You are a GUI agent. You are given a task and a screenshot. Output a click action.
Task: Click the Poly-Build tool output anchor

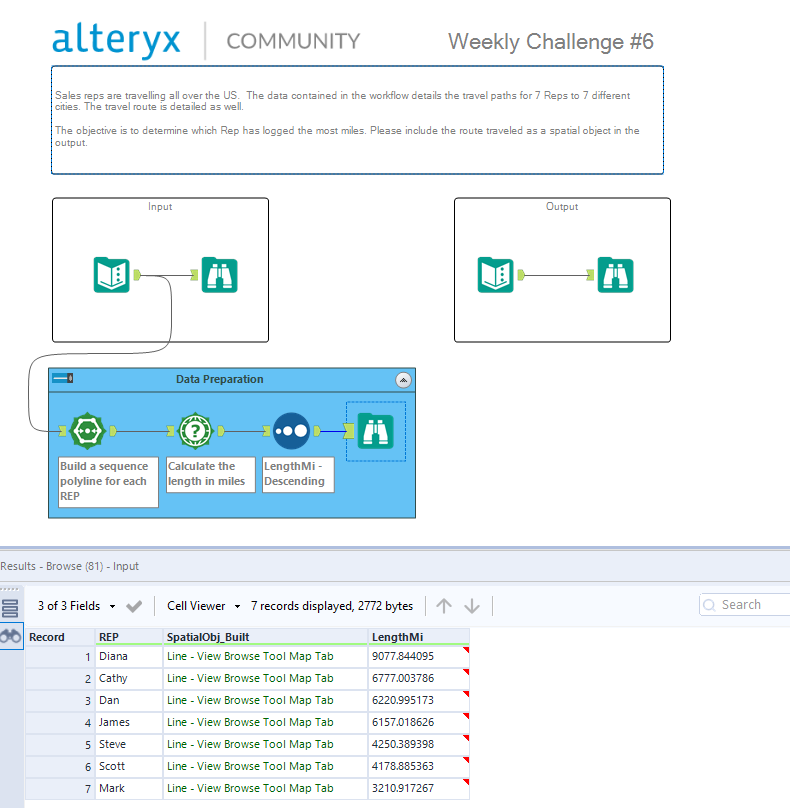[x=113, y=431]
